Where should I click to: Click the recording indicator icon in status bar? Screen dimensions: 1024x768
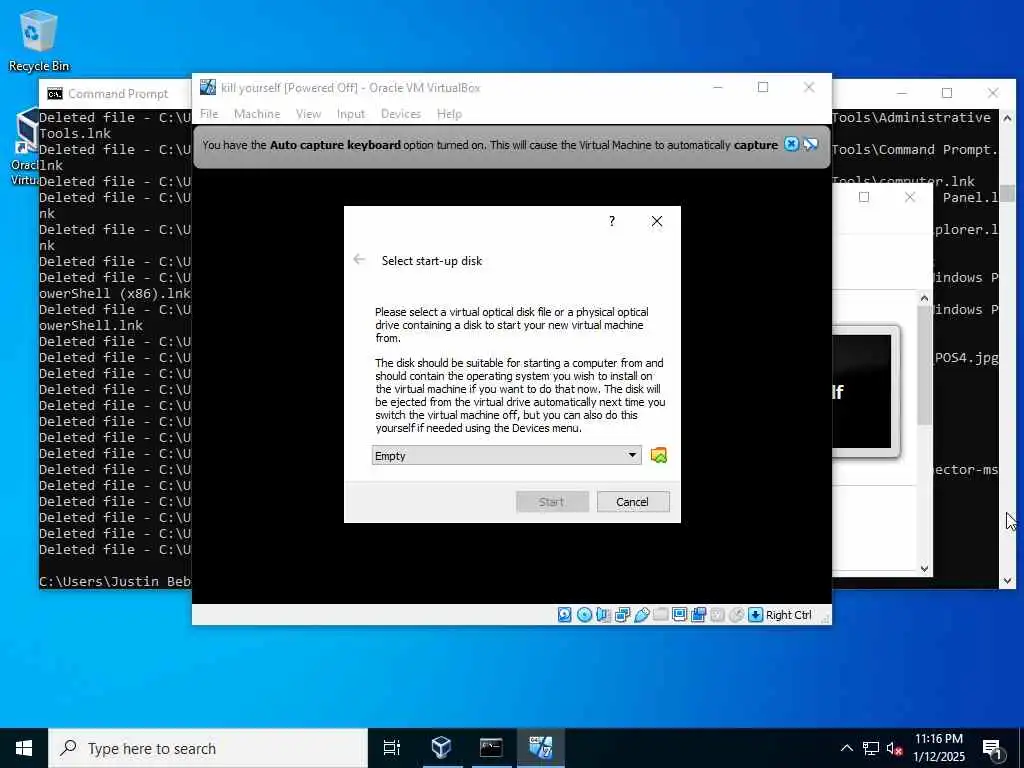pos(698,615)
